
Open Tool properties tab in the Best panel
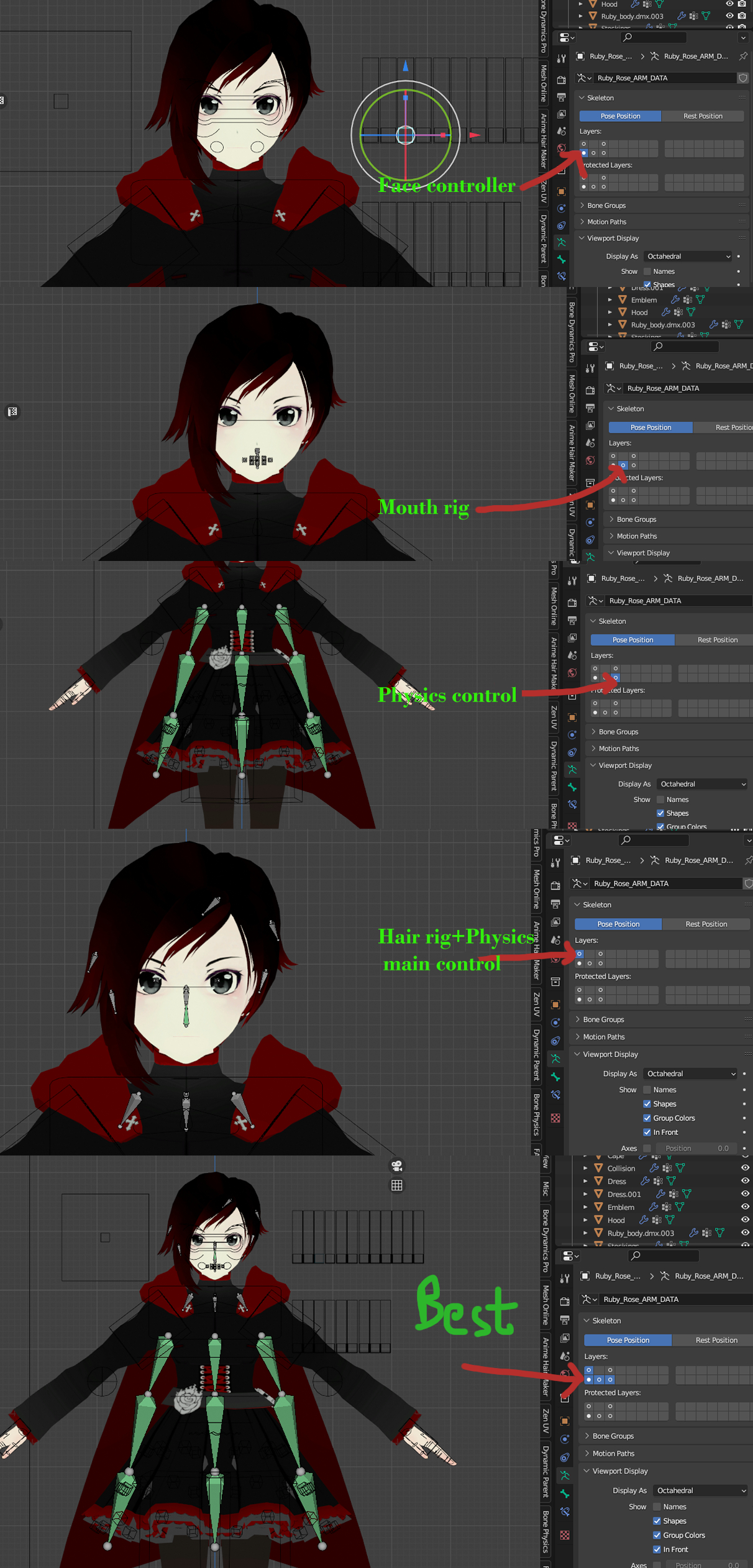[x=565, y=1279]
